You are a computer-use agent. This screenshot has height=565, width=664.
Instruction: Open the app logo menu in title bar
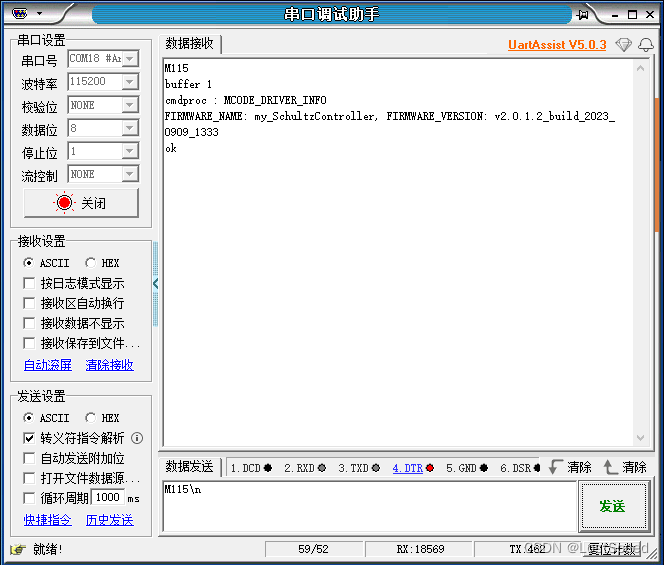(x=19, y=14)
